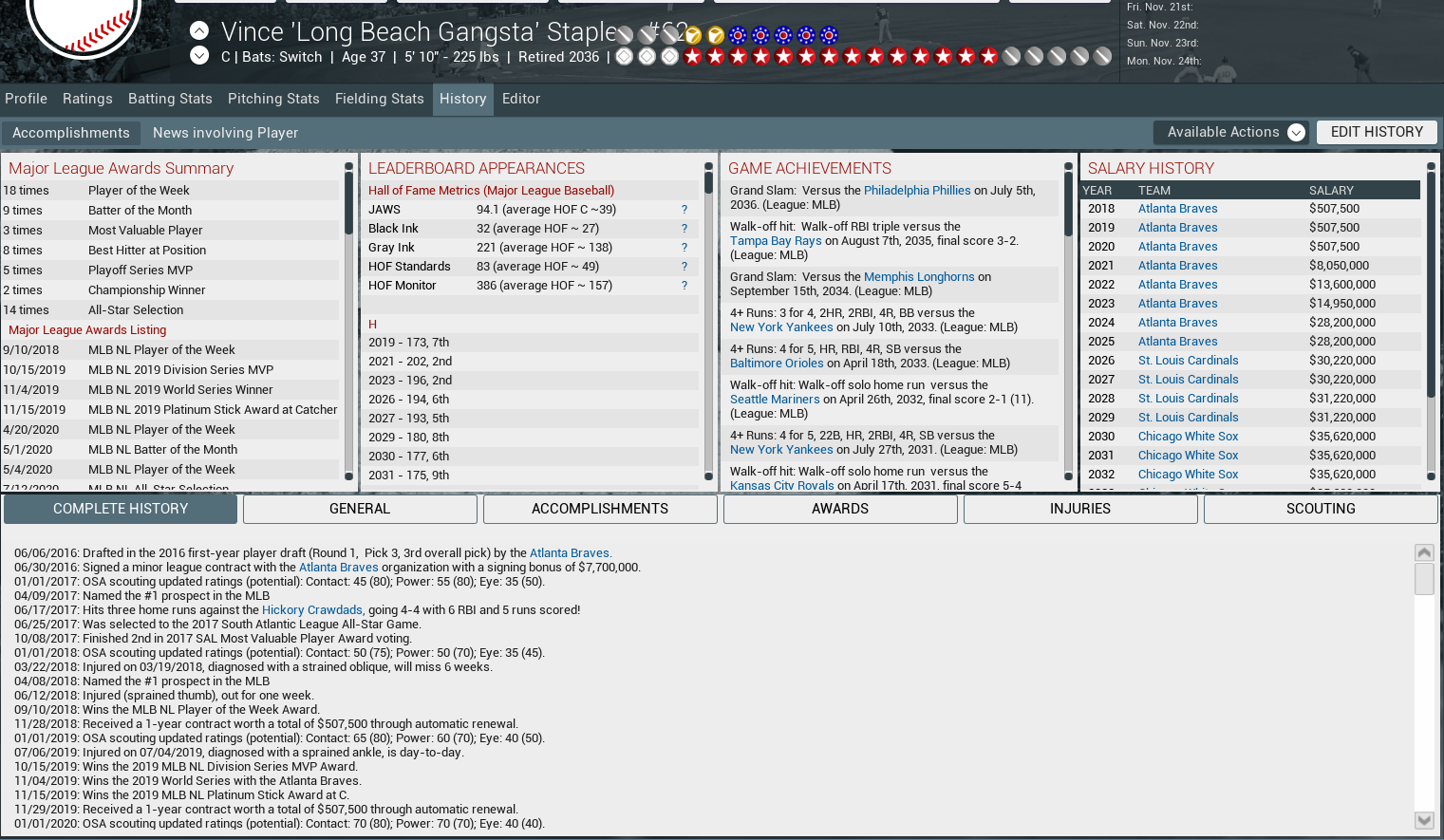Click the previous player up-arrow icon

coord(199,30)
